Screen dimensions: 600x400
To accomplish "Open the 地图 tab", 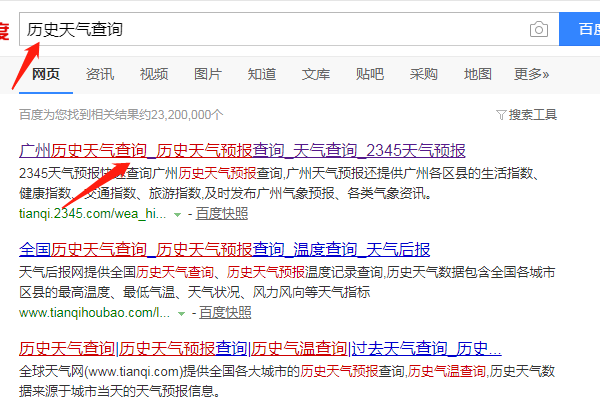I will click(478, 74).
